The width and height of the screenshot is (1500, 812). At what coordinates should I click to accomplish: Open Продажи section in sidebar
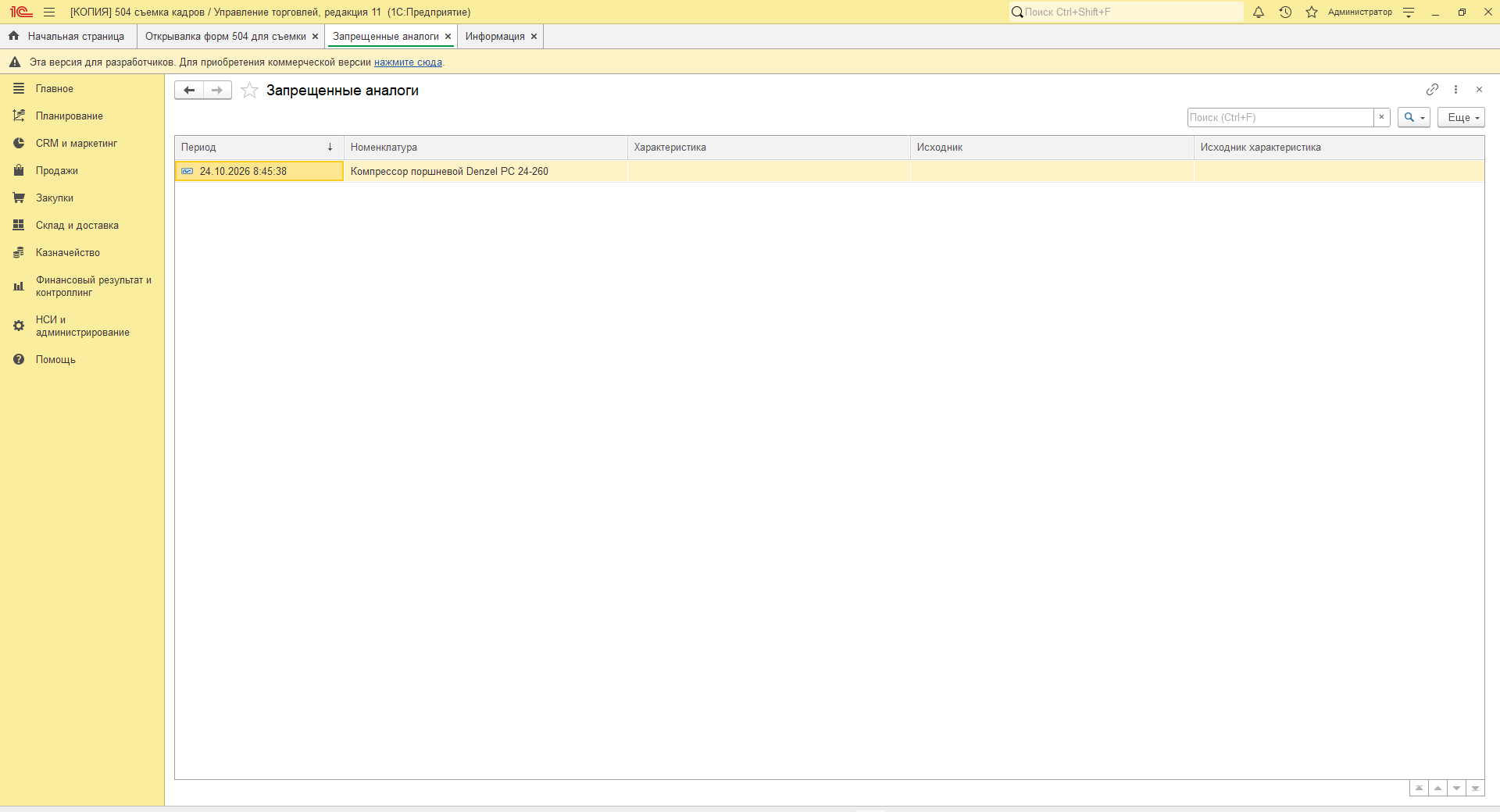click(x=82, y=171)
